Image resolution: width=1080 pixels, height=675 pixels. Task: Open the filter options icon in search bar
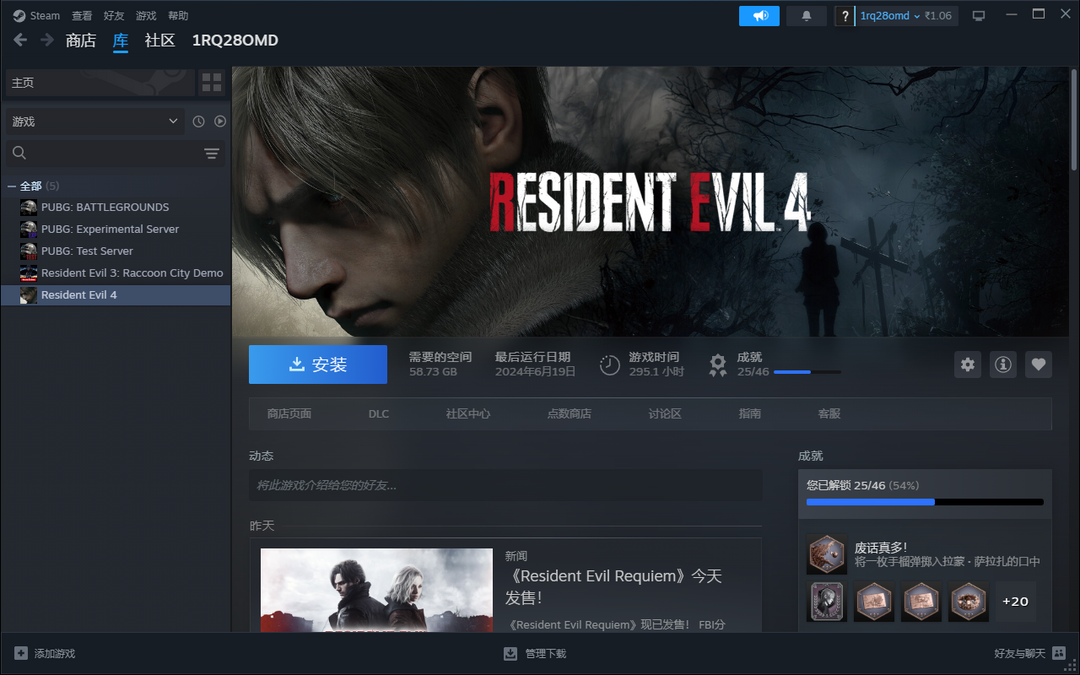click(x=211, y=153)
